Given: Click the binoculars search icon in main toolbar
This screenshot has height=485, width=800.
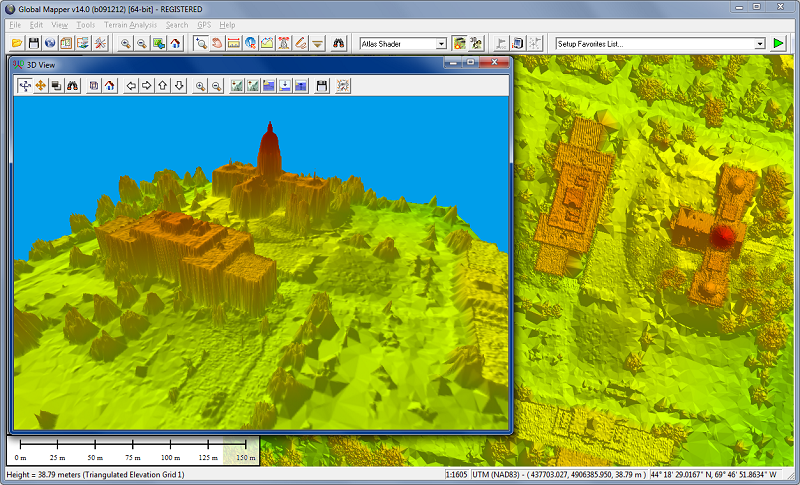Looking at the screenshot, I should pos(339,44).
